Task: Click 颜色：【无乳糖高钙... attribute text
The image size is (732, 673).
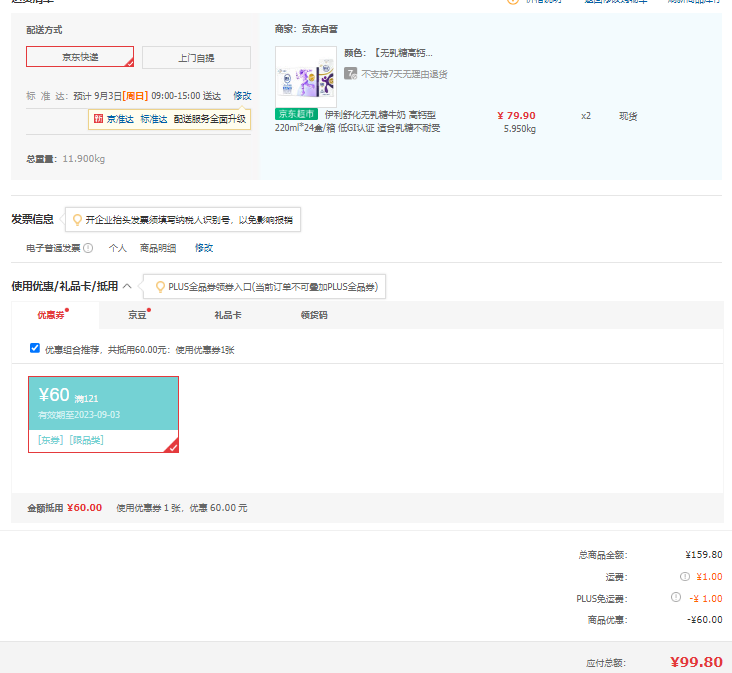Action: pyautogui.click(x=388, y=53)
